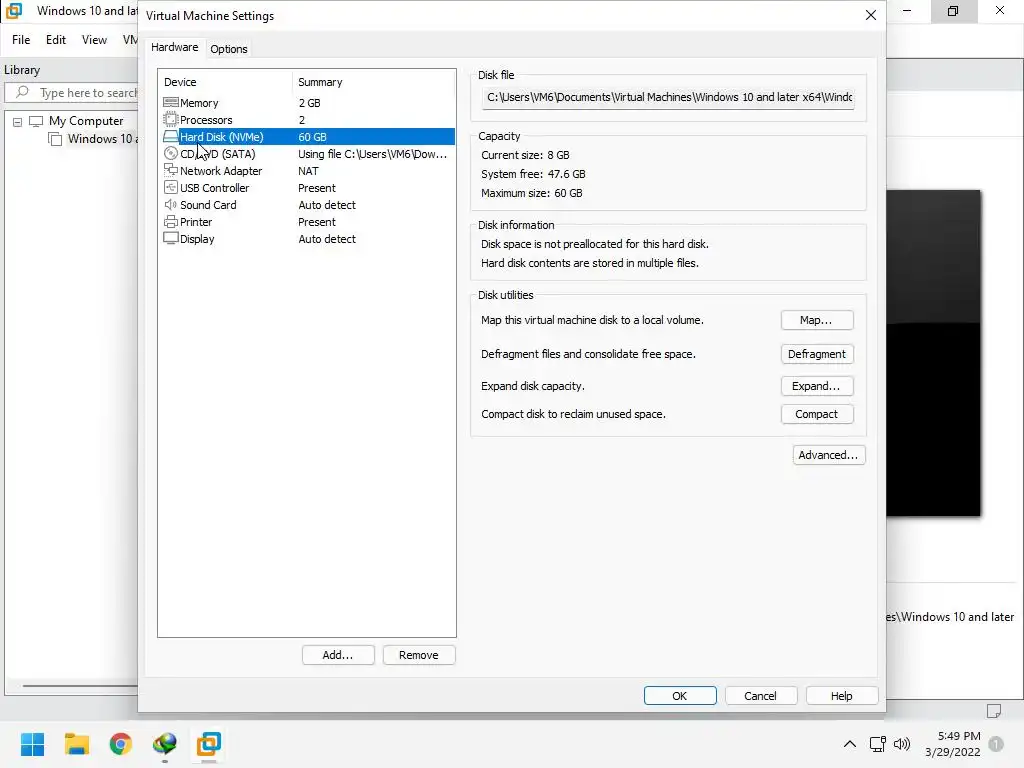Viewport: 1024px width, 768px height.
Task: Click 'Present' summary for USB Controller
Action: point(317,187)
